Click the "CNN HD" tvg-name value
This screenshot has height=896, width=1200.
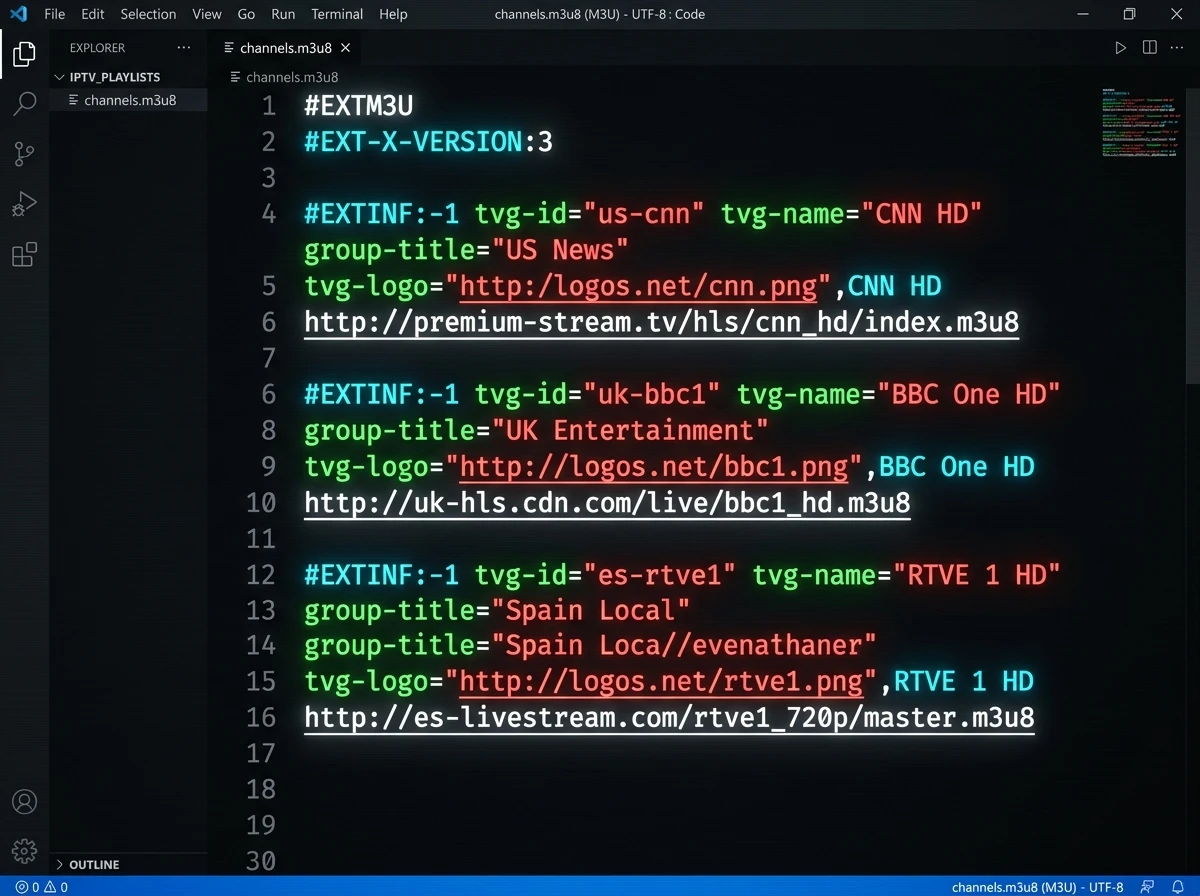point(923,214)
